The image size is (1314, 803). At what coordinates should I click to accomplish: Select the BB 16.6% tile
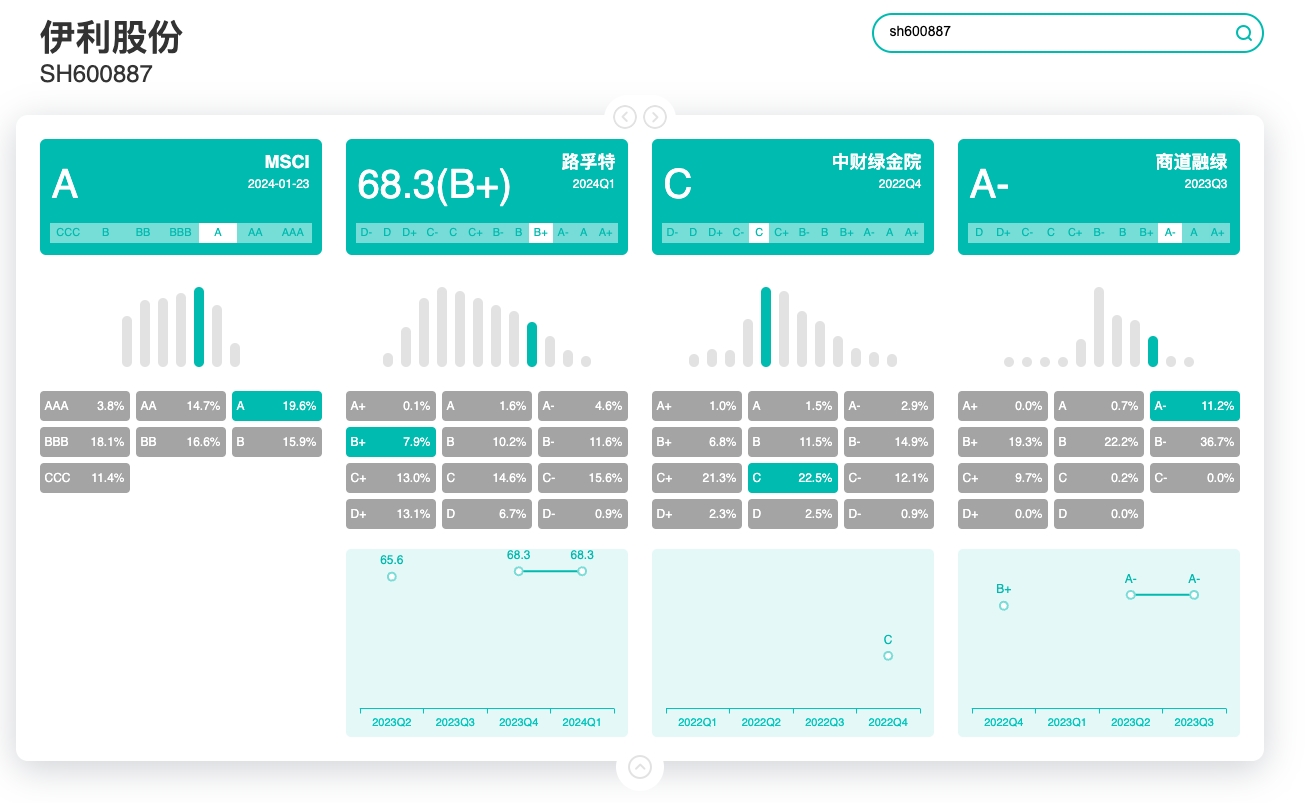tap(181, 442)
